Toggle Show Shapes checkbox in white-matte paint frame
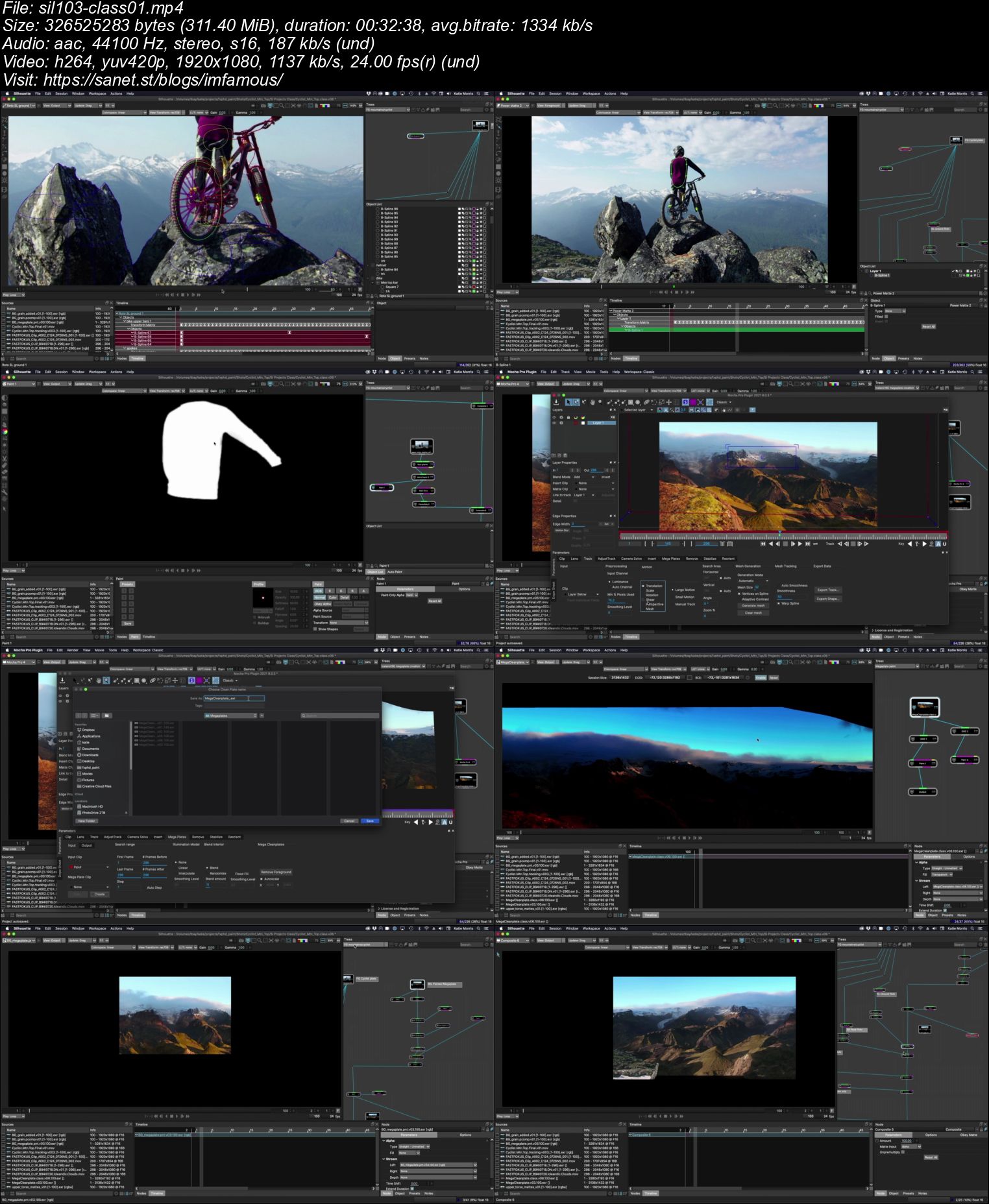Image resolution: width=989 pixels, height=1204 pixels. [x=315, y=629]
